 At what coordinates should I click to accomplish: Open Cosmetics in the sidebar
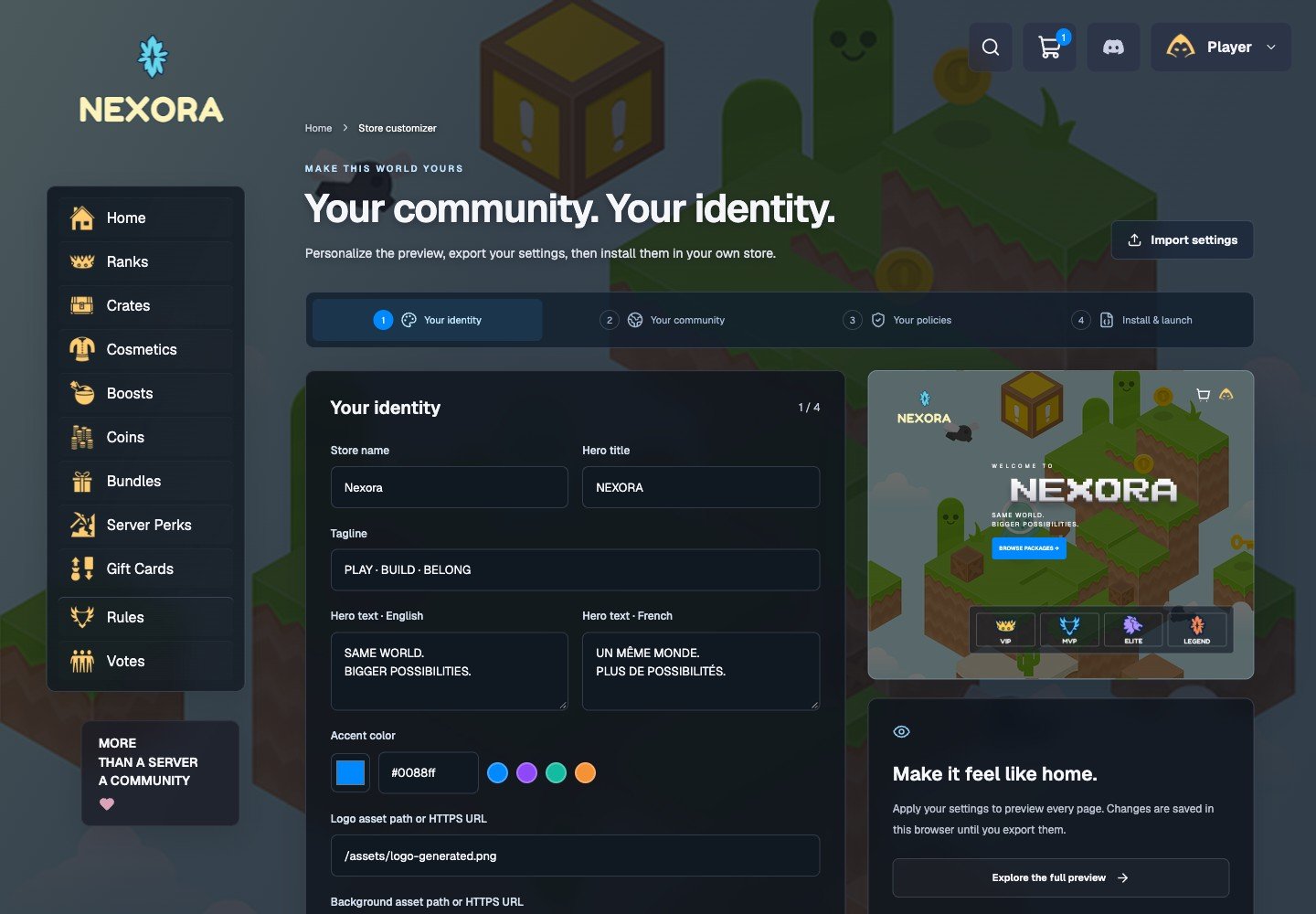146,349
